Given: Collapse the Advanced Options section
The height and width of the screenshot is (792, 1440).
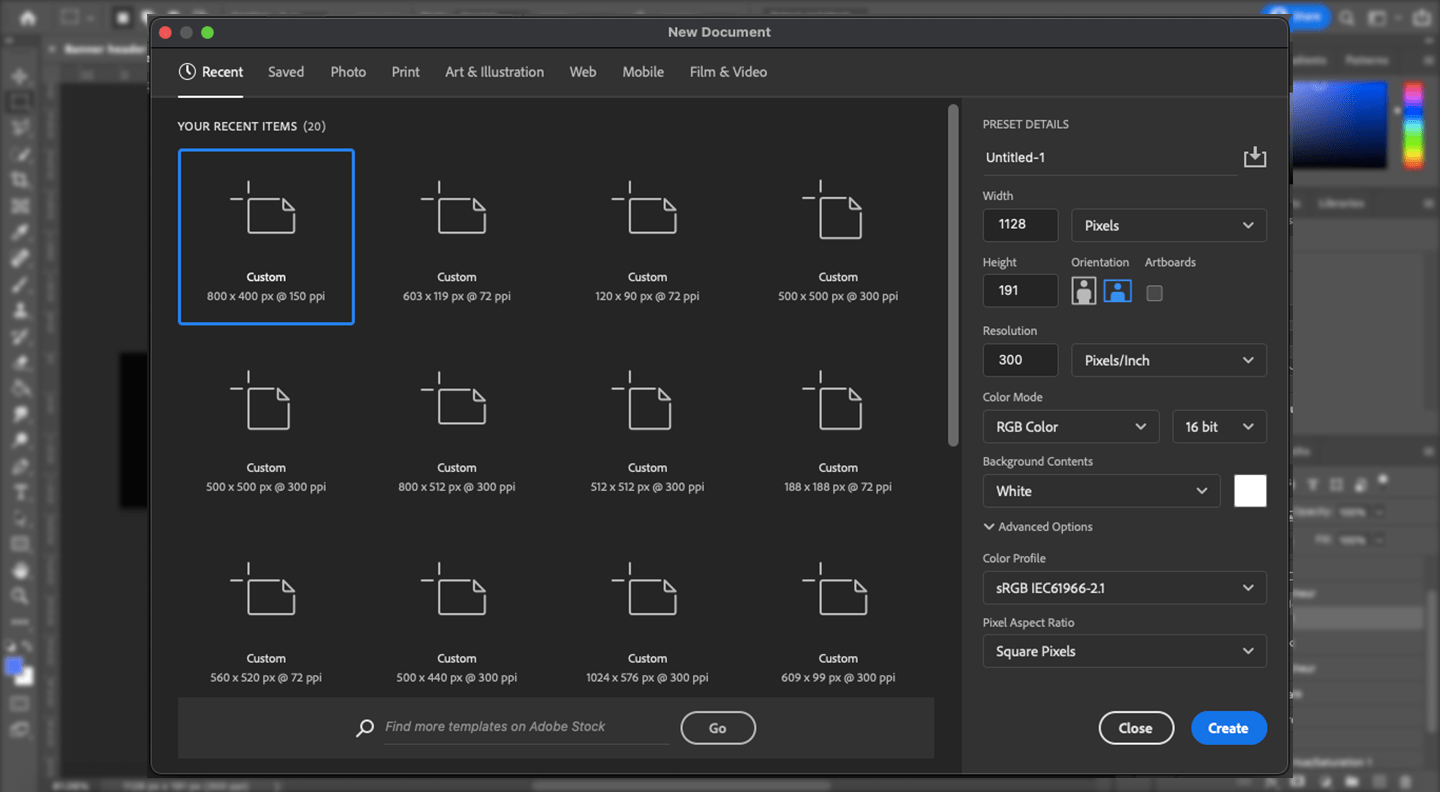Looking at the screenshot, I should click(1038, 527).
